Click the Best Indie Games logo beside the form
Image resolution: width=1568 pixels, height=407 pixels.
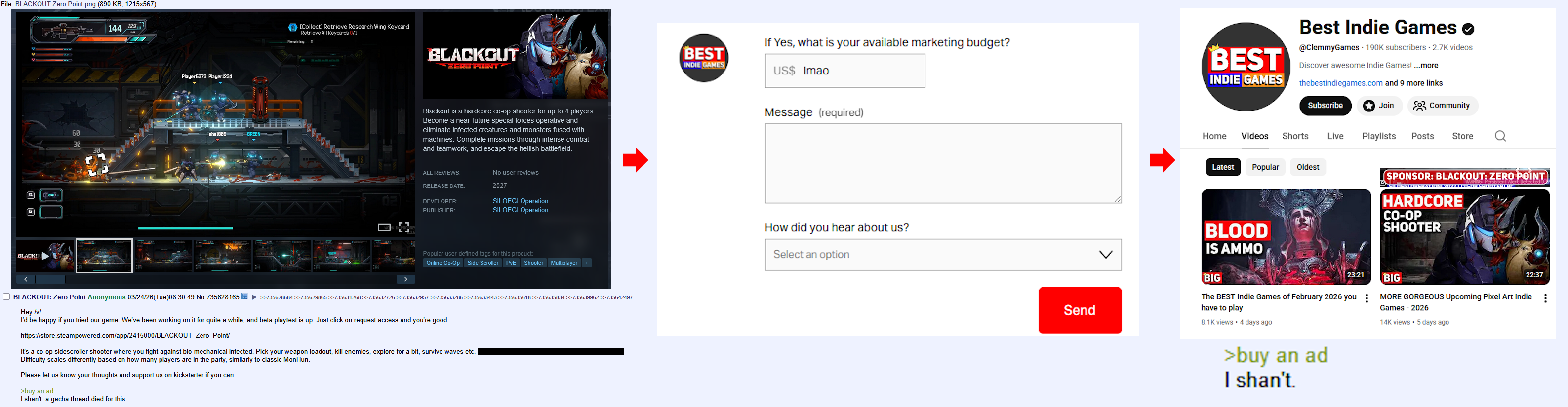(704, 58)
